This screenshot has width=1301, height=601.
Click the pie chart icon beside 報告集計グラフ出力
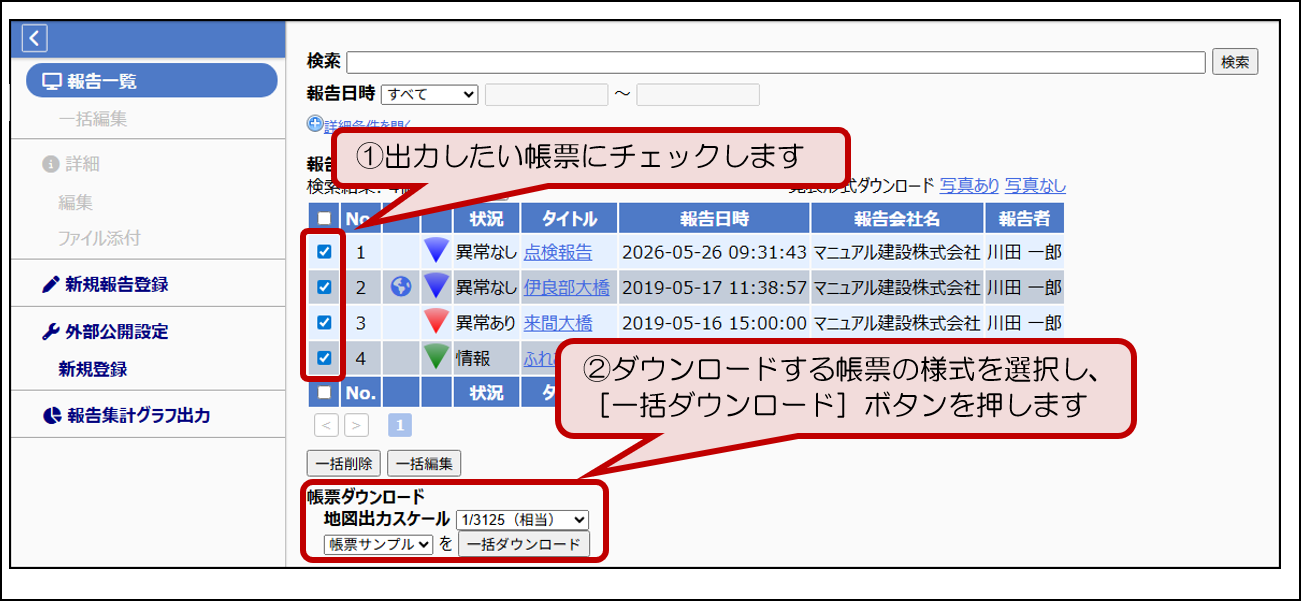click(x=52, y=416)
